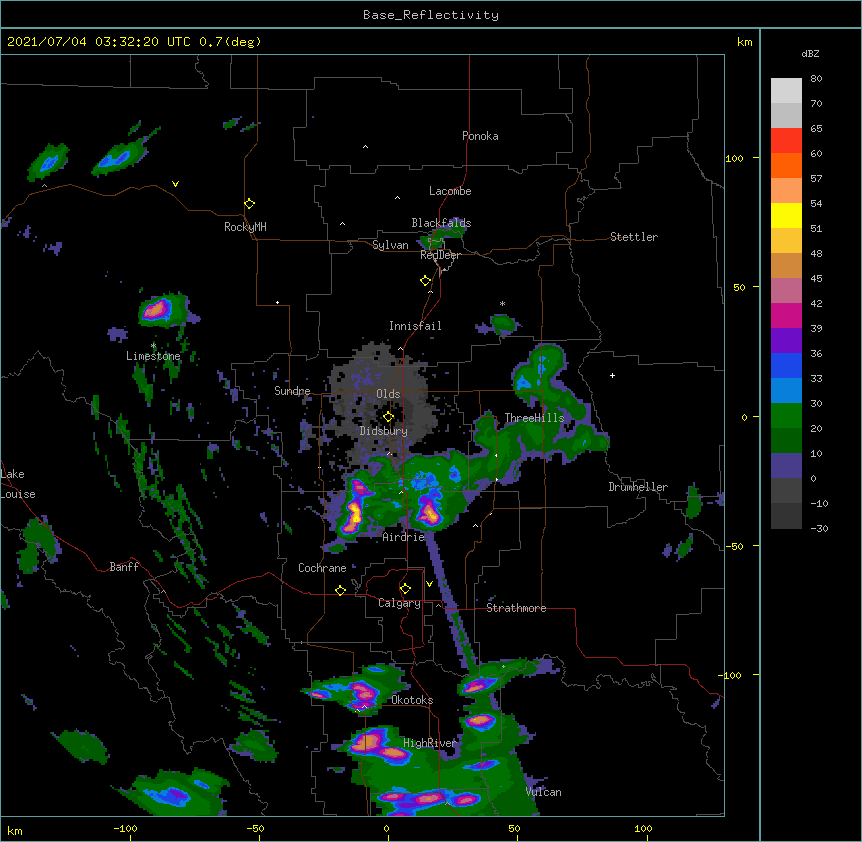Click the 50 tick on the vertical axis
This screenshot has width=862, height=842.
tap(739, 287)
